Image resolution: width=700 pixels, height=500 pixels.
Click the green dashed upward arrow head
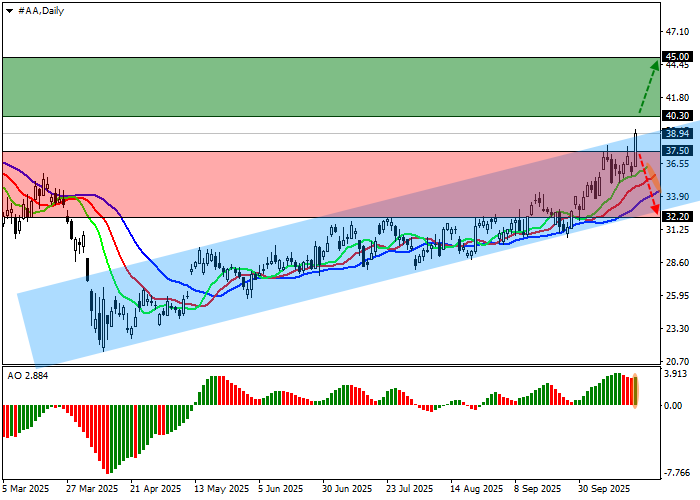pyautogui.click(x=655, y=65)
